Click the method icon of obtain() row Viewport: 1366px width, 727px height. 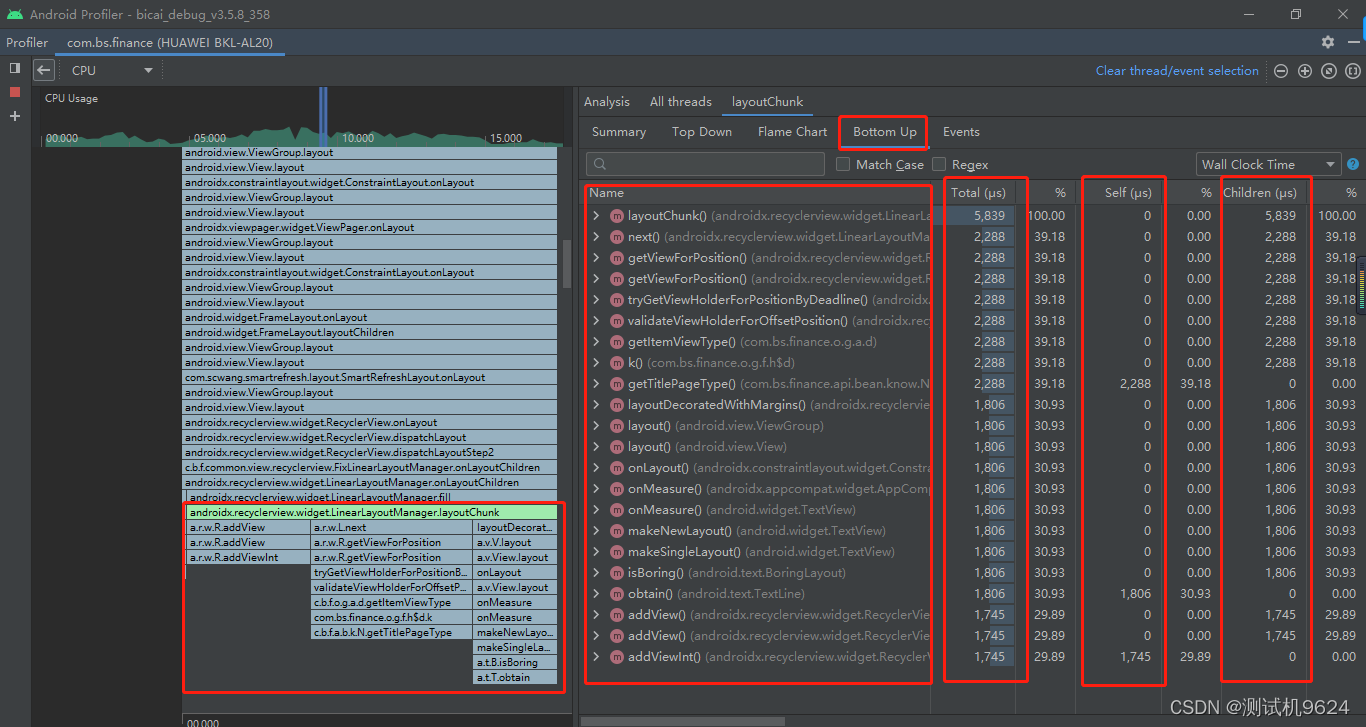617,594
